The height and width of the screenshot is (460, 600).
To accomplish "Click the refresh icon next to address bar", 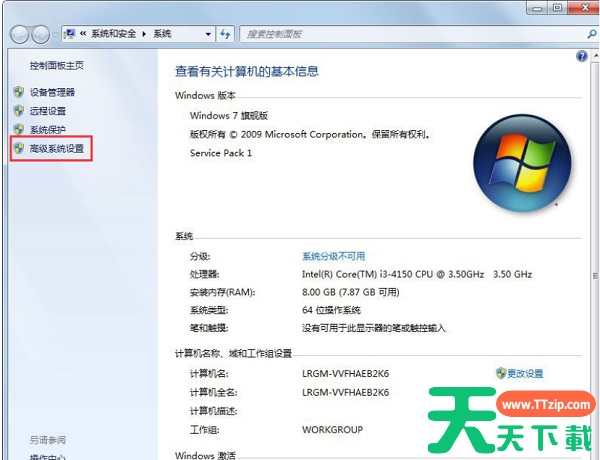I will 229,33.
